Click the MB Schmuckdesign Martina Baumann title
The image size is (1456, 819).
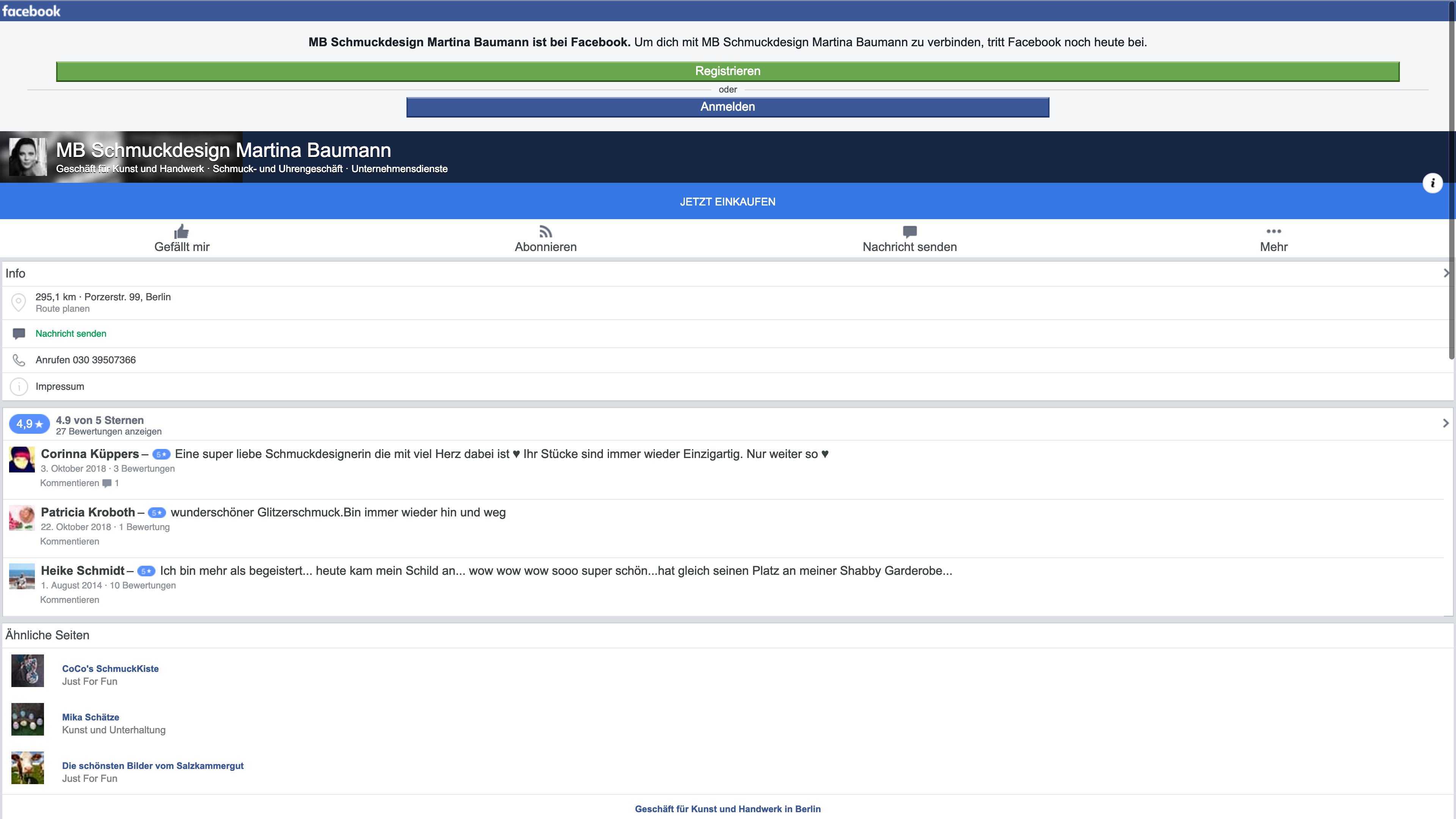click(223, 151)
